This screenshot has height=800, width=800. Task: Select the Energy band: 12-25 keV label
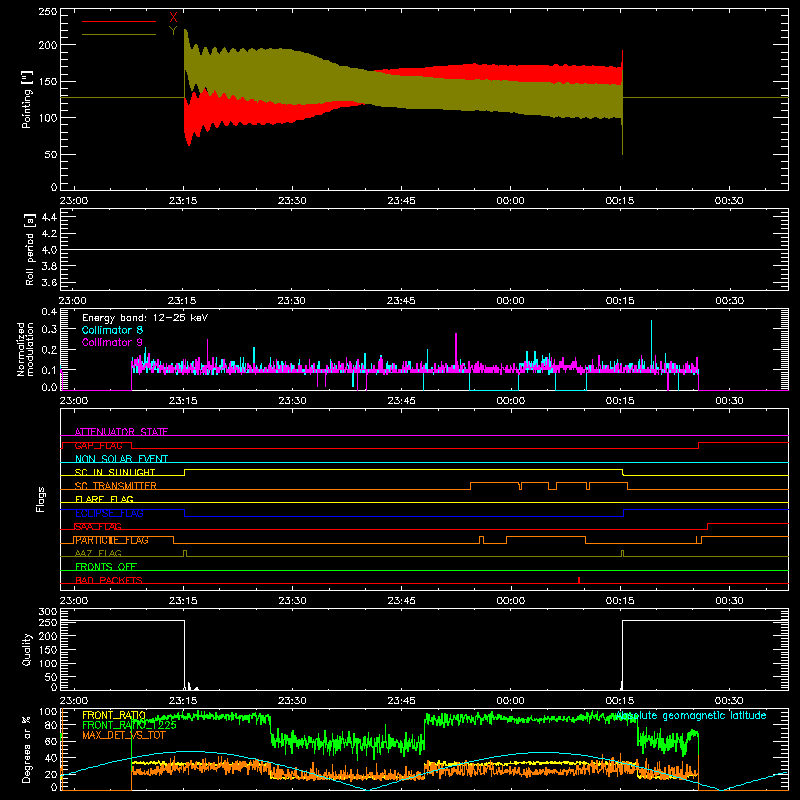pyautogui.click(x=145, y=318)
